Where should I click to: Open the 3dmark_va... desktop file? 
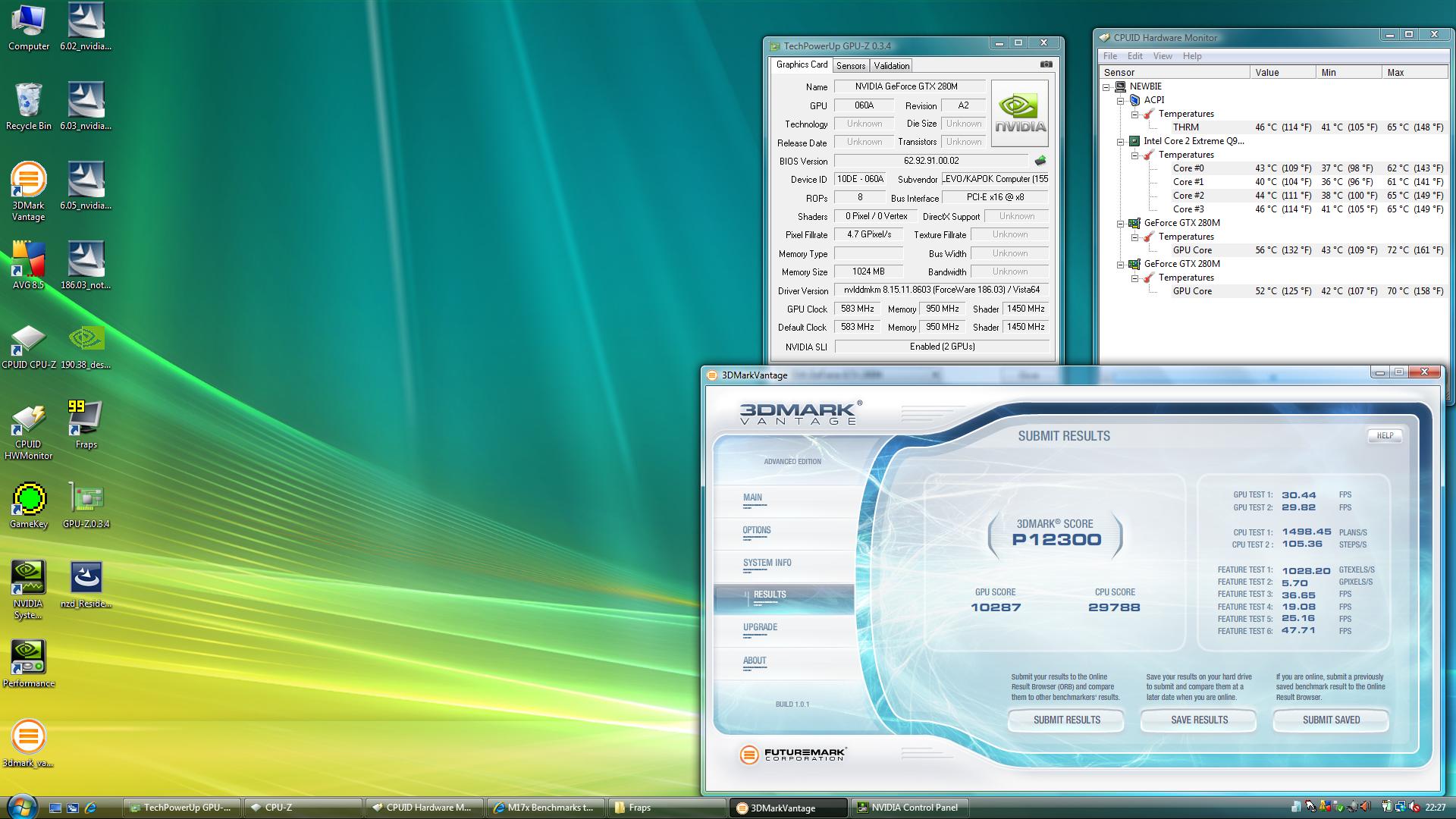[28, 743]
